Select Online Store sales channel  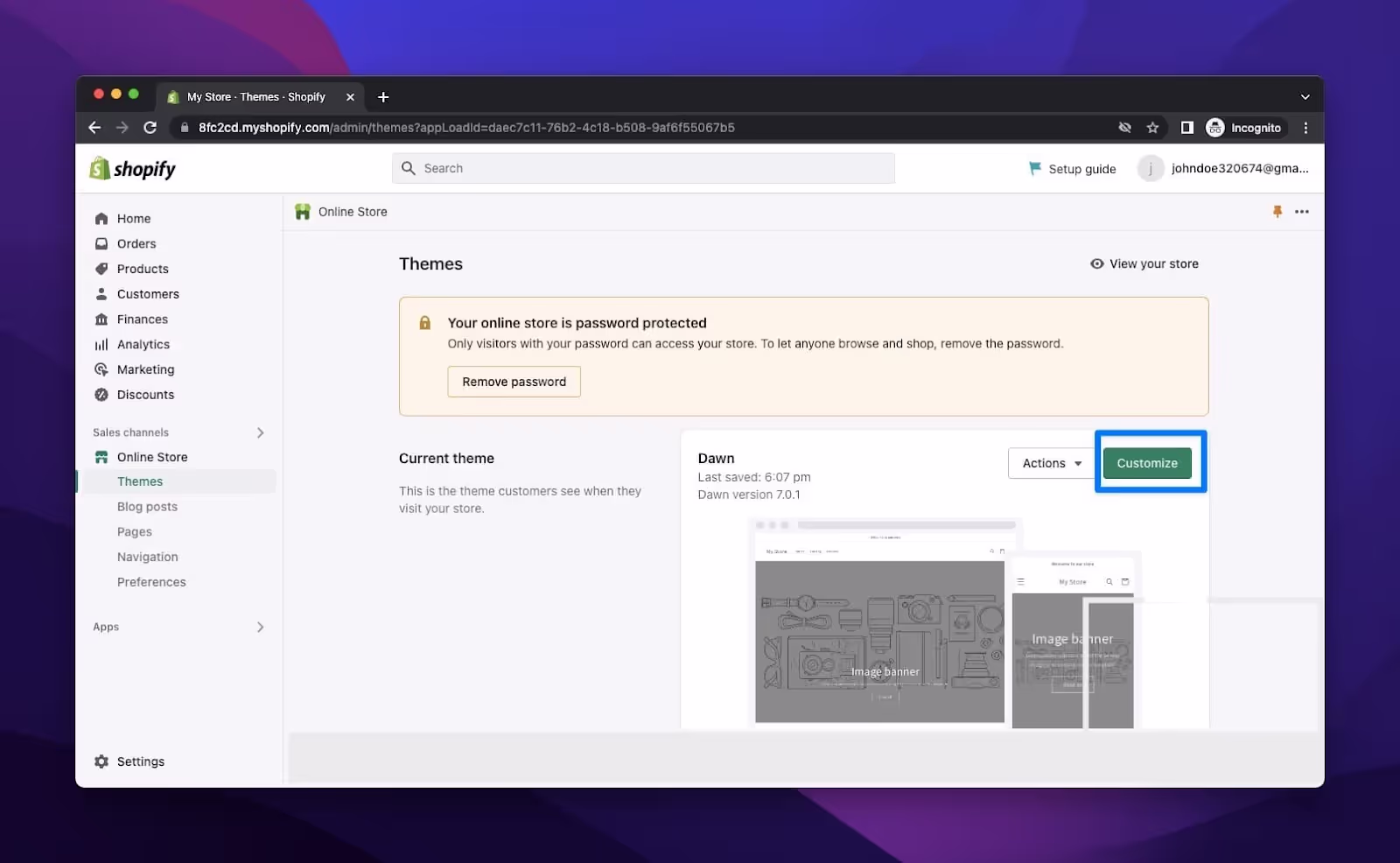pos(152,457)
